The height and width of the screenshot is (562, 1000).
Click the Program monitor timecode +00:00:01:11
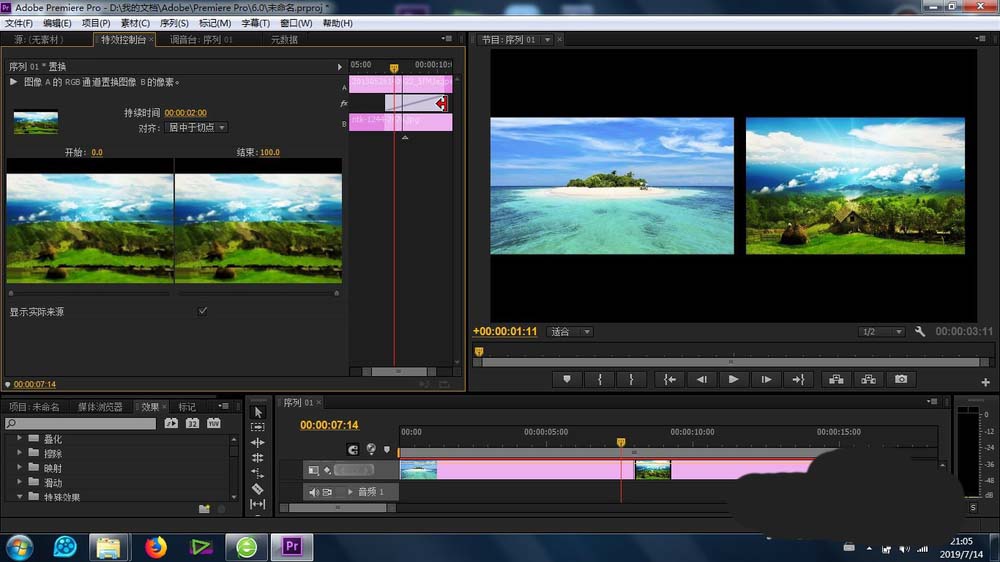504,331
